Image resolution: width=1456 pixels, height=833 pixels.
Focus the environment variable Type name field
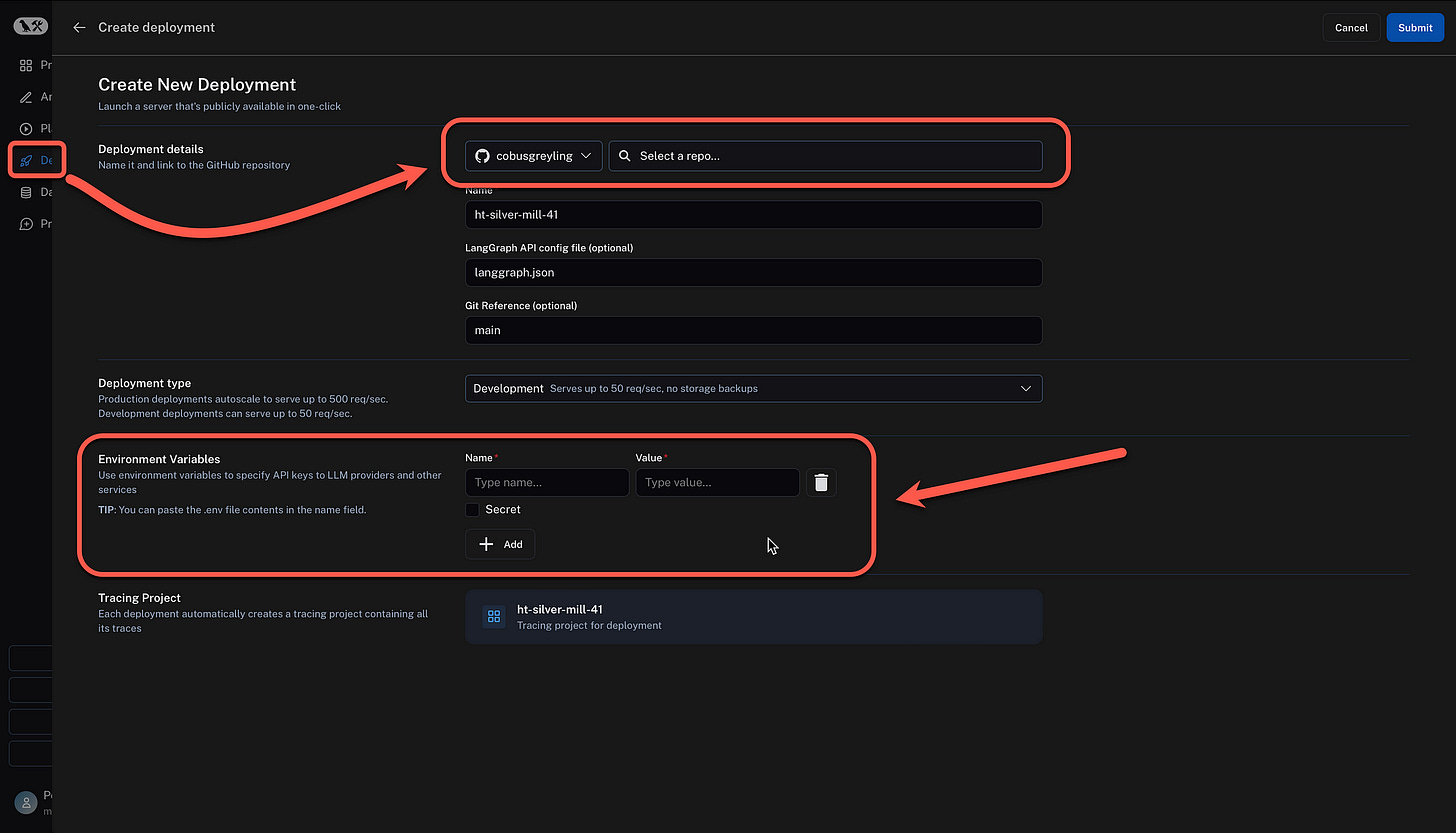coord(547,483)
